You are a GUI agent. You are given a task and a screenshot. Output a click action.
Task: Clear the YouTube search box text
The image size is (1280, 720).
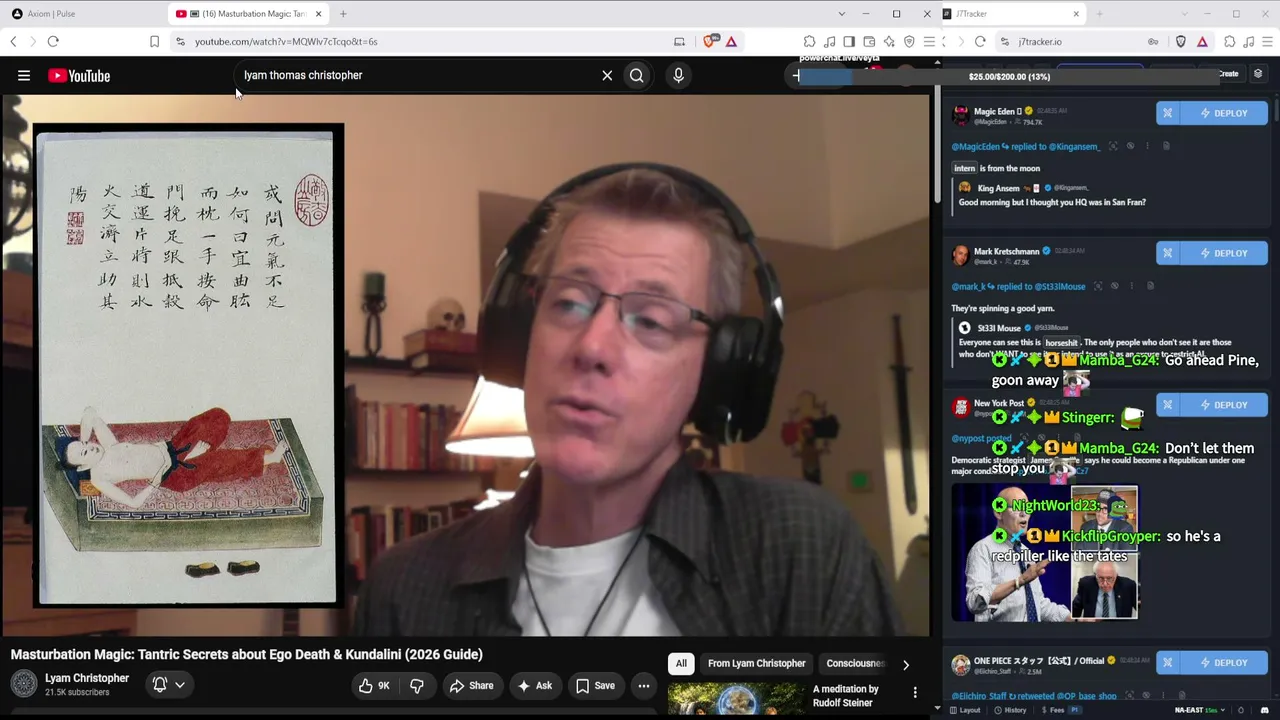pos(607,75)
